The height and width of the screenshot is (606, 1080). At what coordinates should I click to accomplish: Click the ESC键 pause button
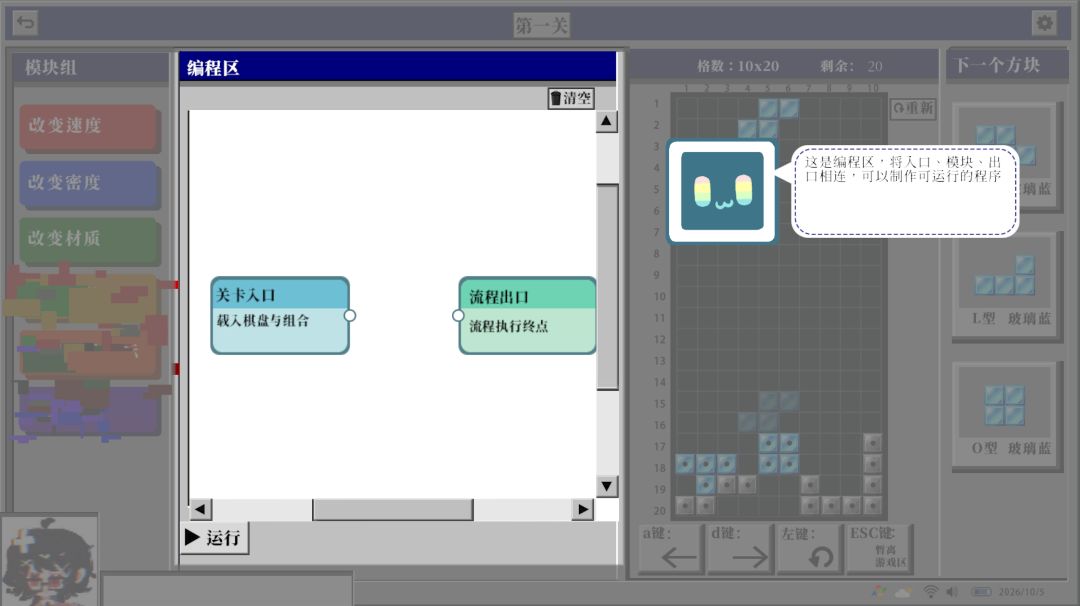point(880,549)
